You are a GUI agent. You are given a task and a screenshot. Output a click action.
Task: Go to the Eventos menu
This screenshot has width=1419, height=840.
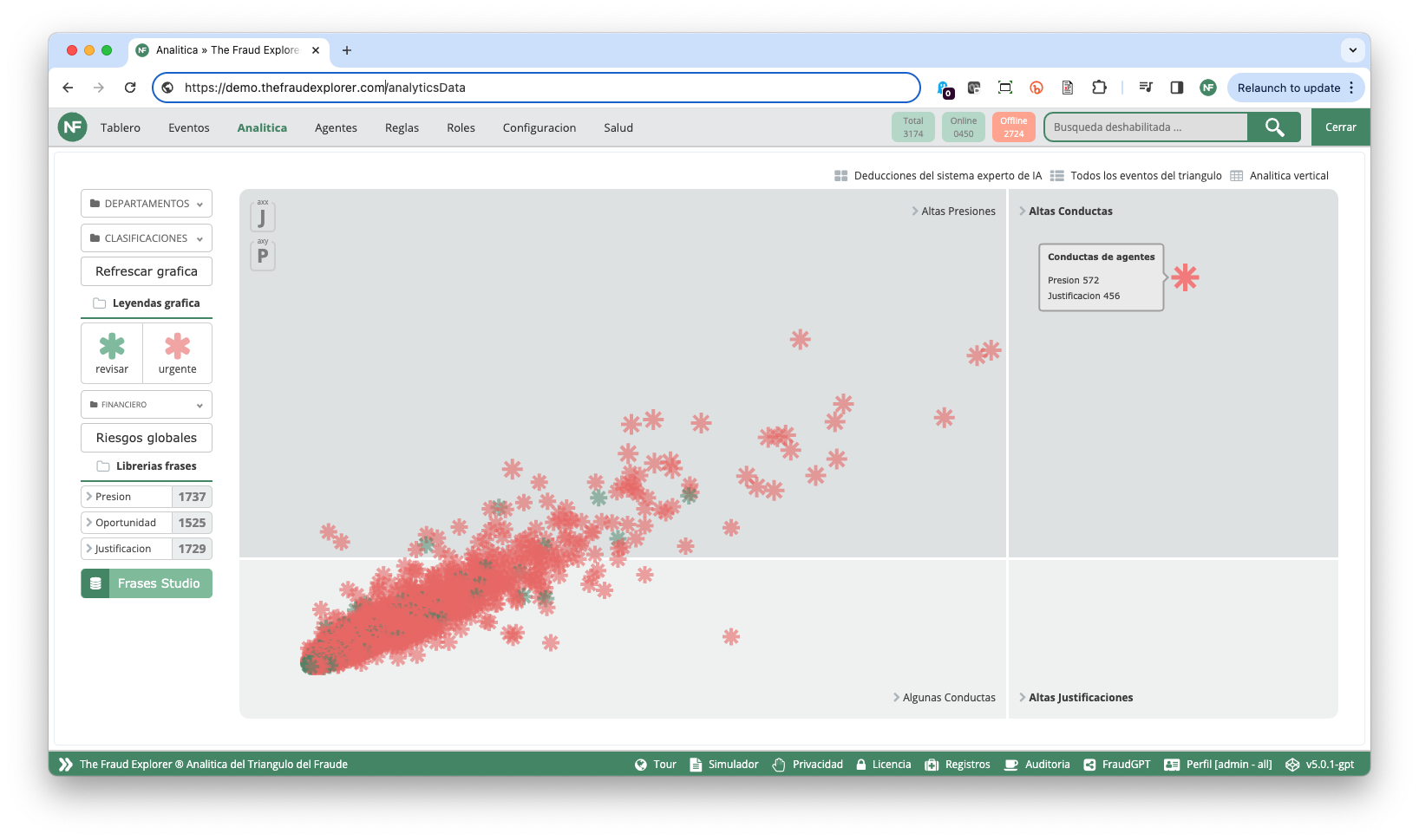[188, 127]
